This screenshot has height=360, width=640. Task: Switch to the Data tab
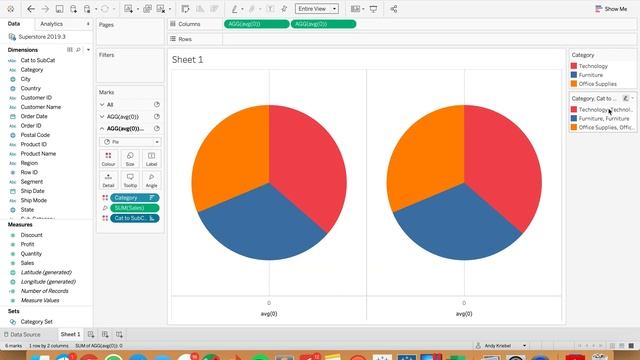point(14,24)
